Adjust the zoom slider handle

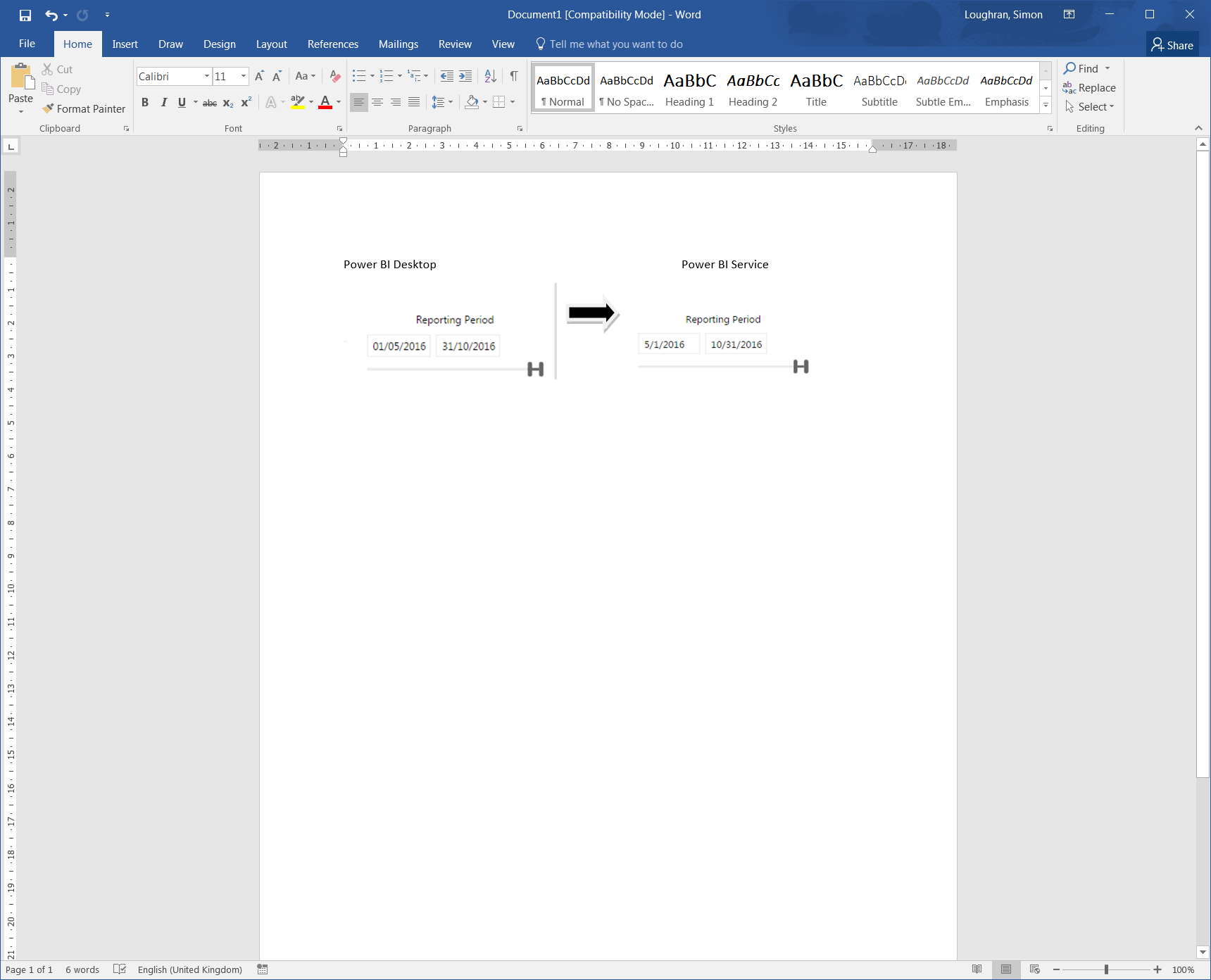click(1106, 969)
